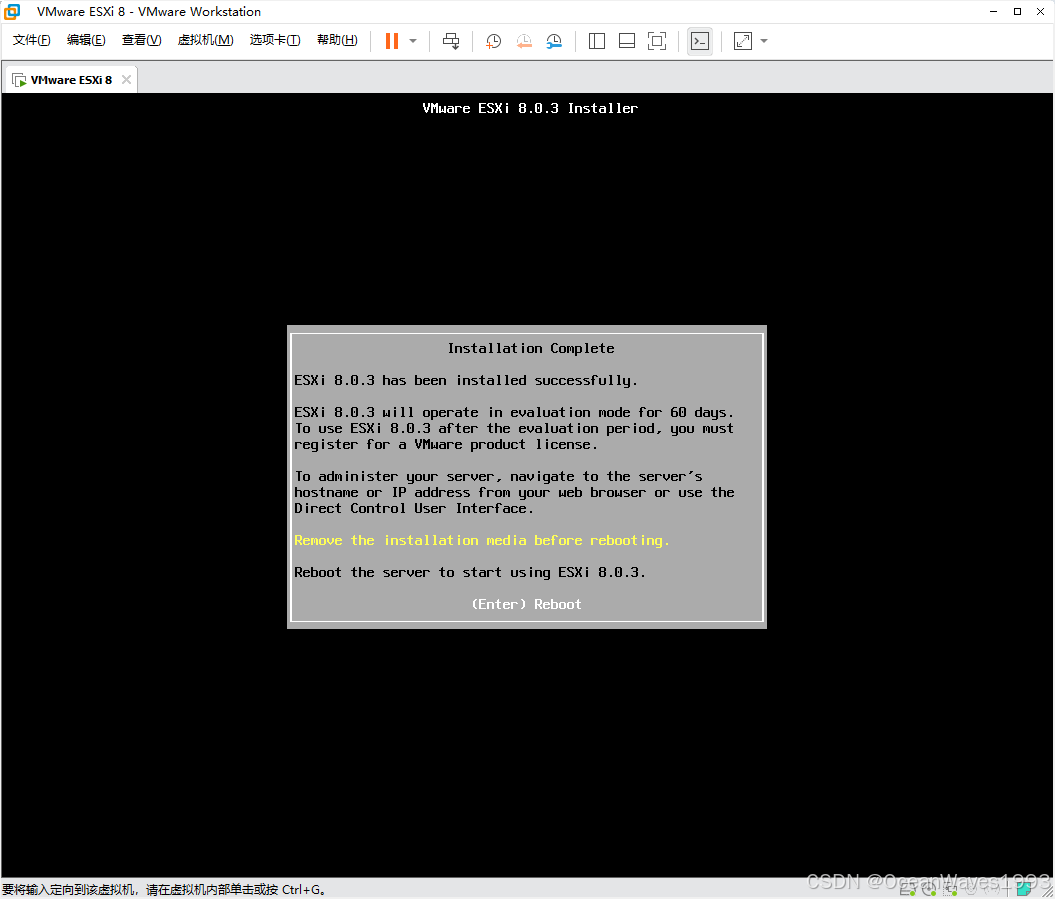Maximize the VMware Workstation window
The width and height of the screenshot is (1055, 899).
pos(1017,11)
